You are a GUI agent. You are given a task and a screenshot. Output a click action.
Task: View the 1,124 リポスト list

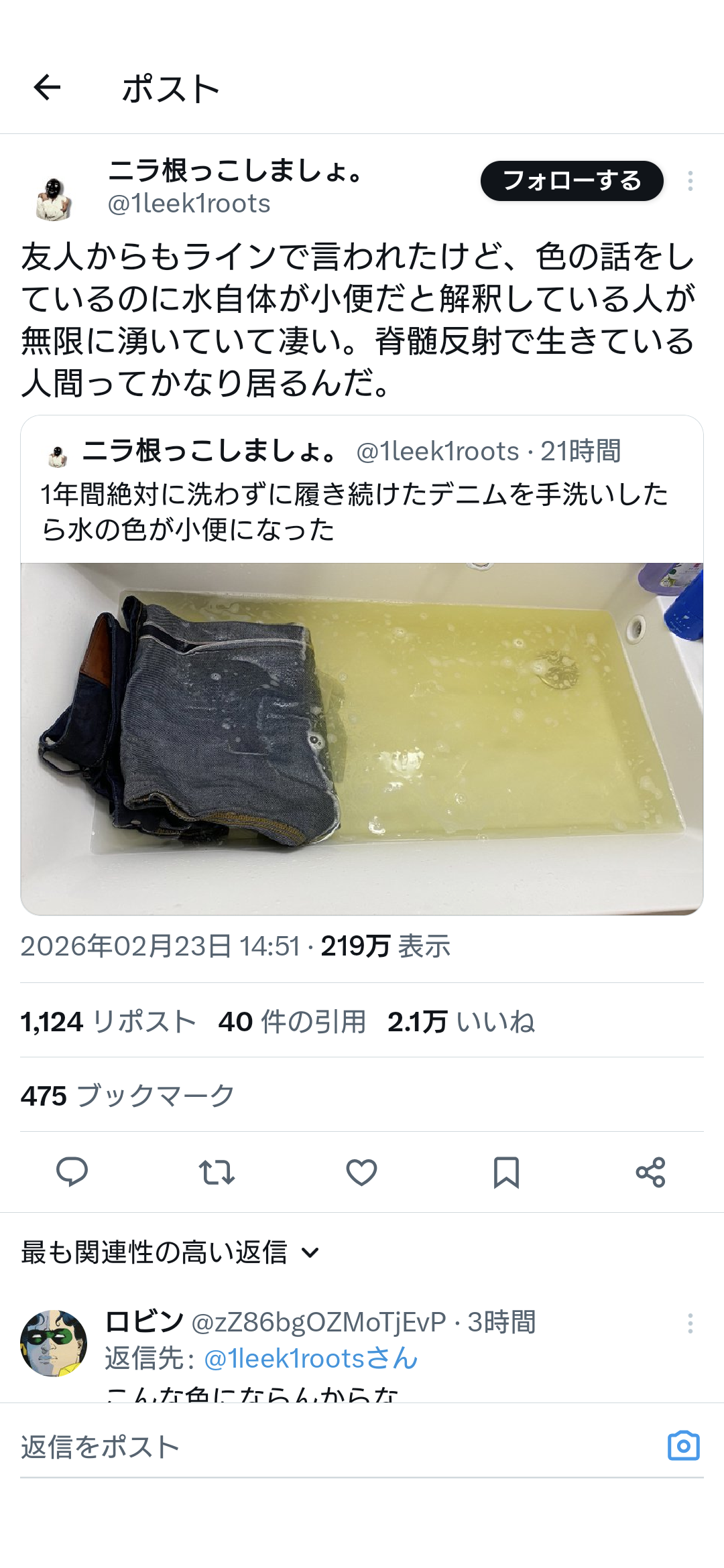point(108,1022)
